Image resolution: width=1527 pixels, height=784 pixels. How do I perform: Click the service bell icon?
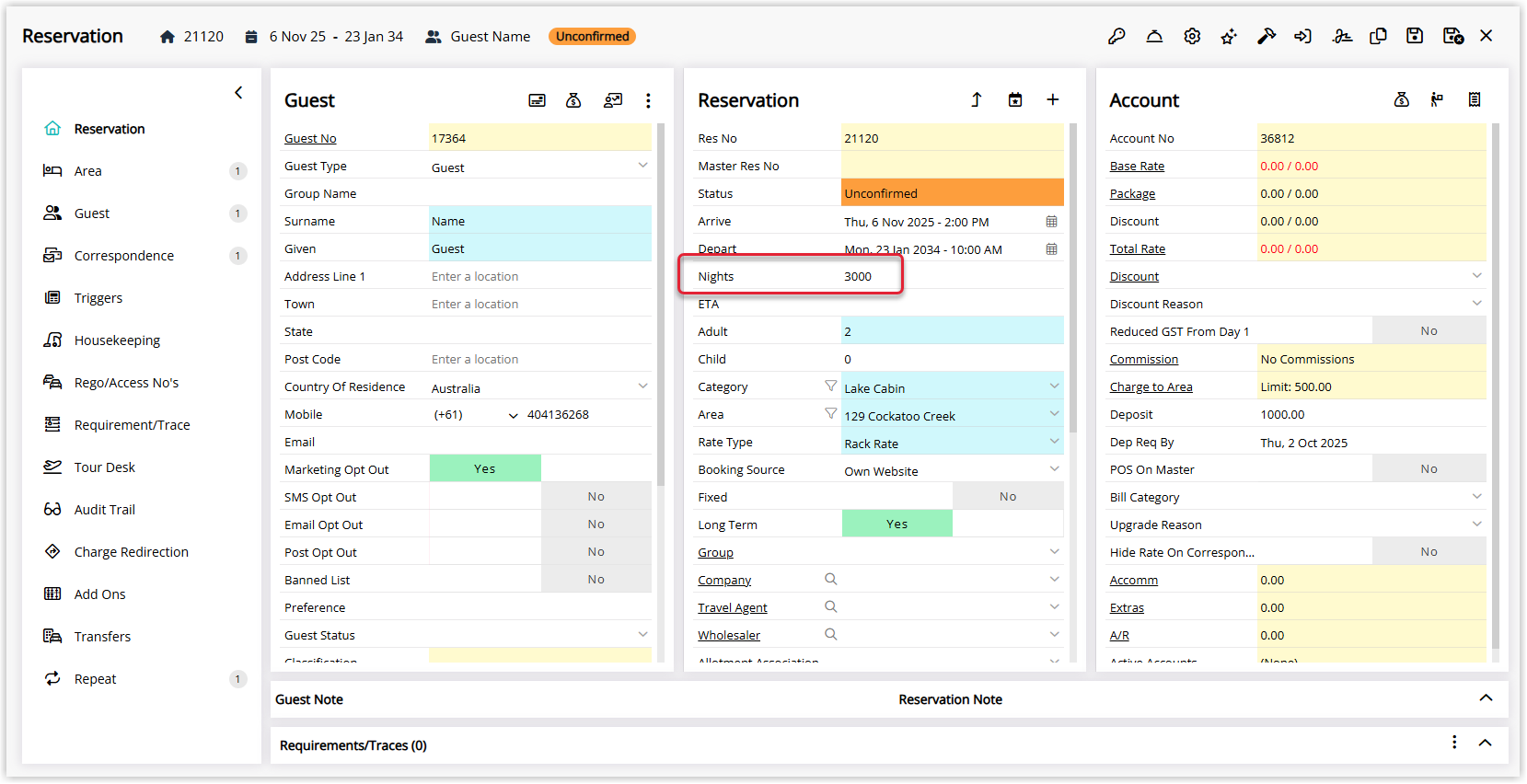pyautogui.click(x=1154, y=36)
